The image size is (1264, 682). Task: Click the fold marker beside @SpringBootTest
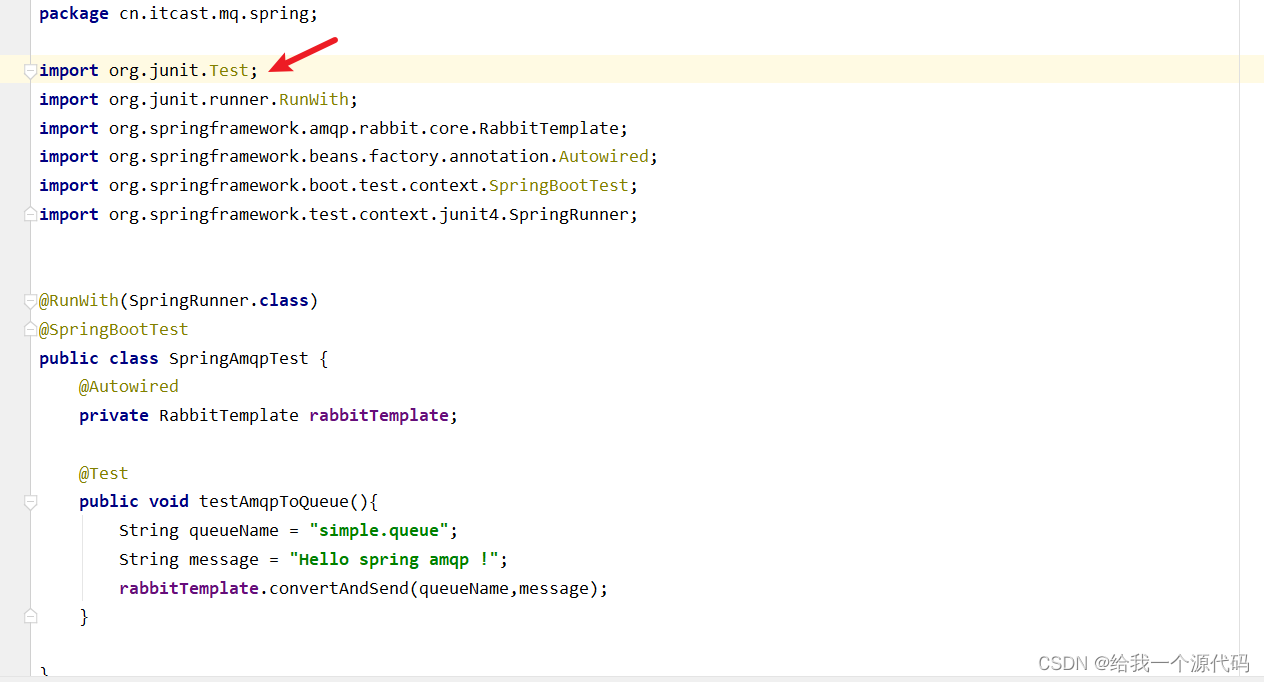30,329
